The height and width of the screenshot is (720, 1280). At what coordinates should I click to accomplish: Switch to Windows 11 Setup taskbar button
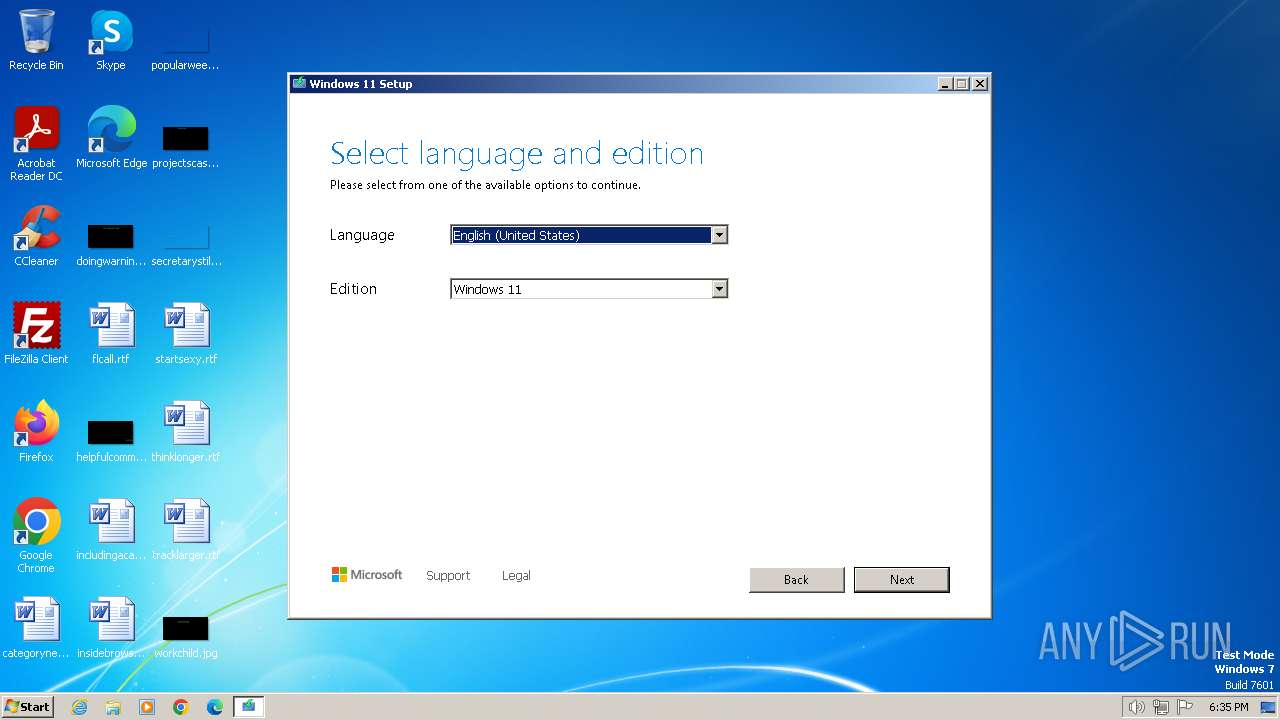(x=248, y=707)
